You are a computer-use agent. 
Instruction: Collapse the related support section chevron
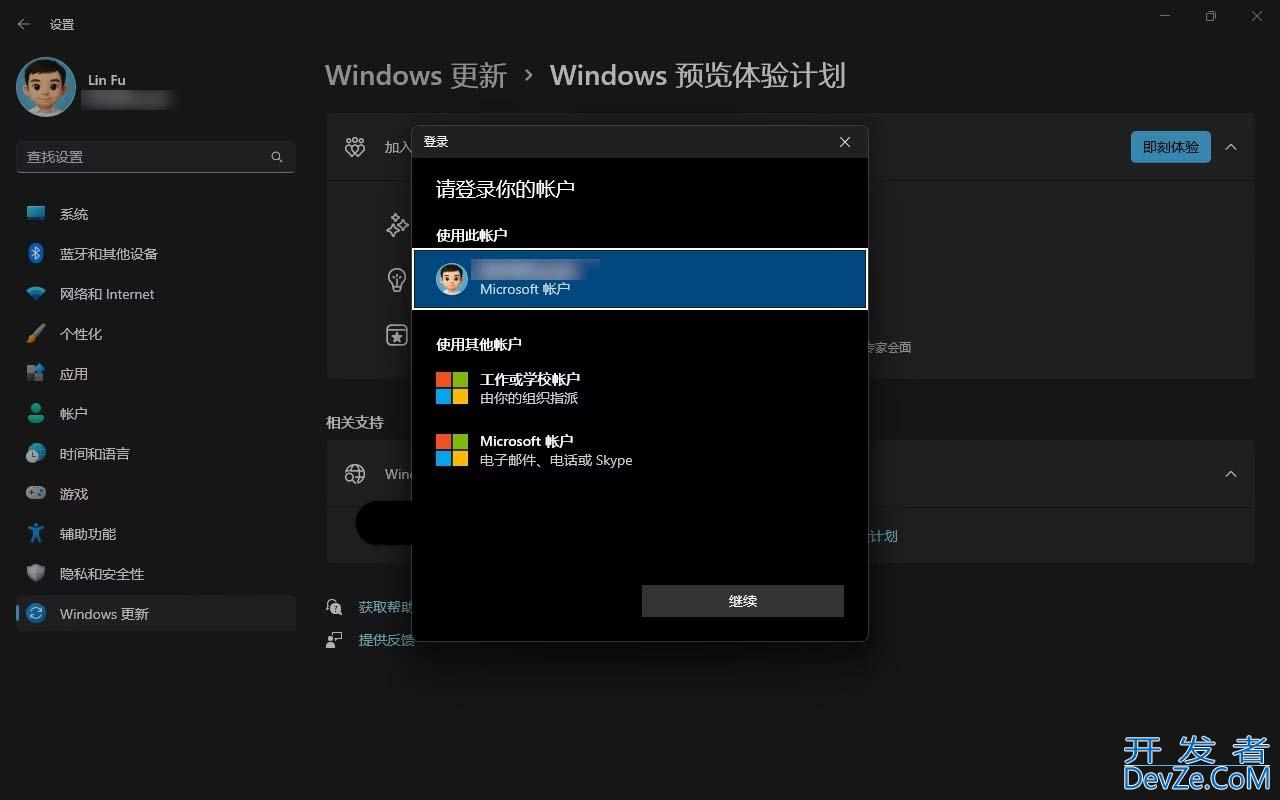pyautogui.click(x=1231, y=474)
